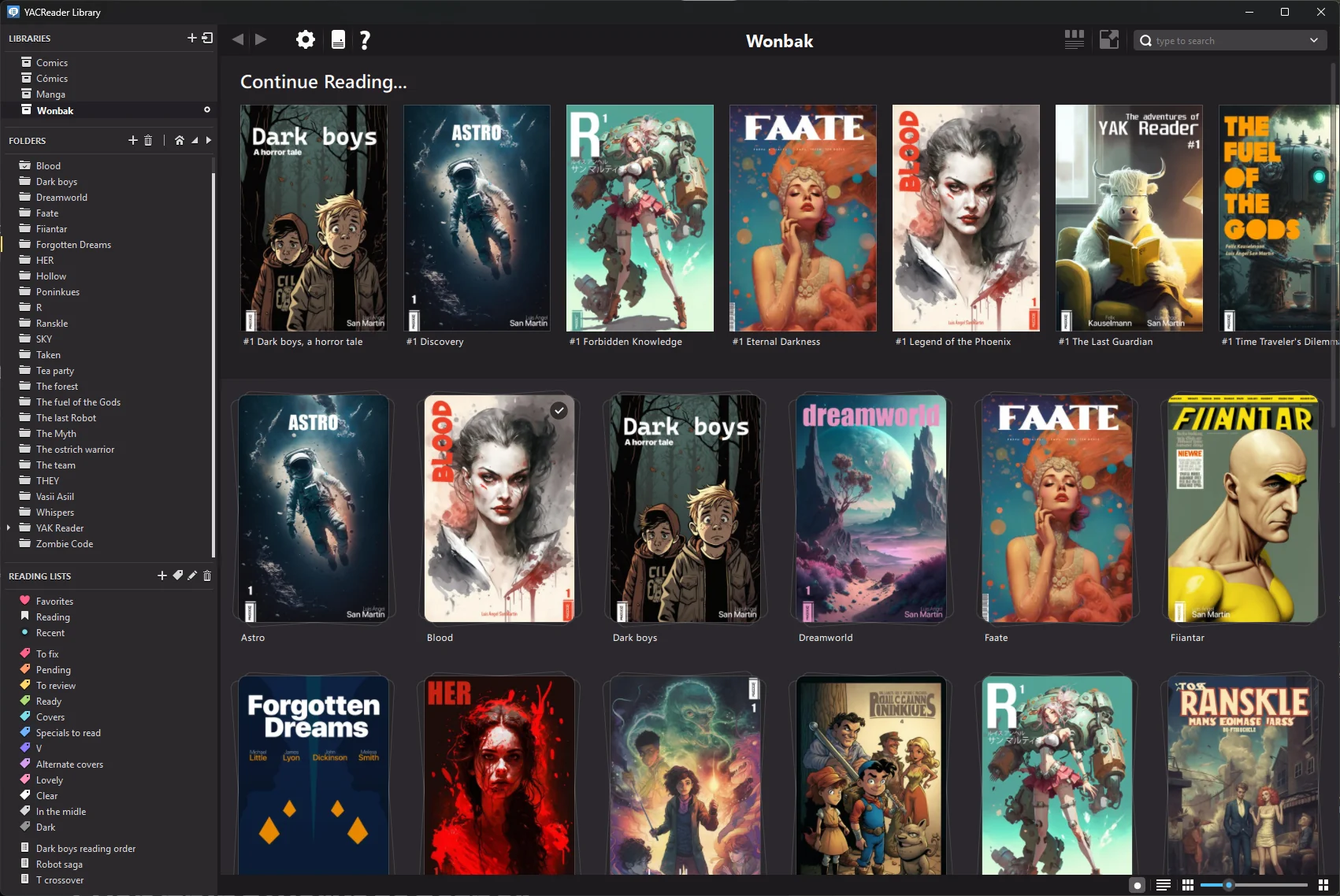
Task: Rename the selected reading list
Action: (x=192, y=576)
